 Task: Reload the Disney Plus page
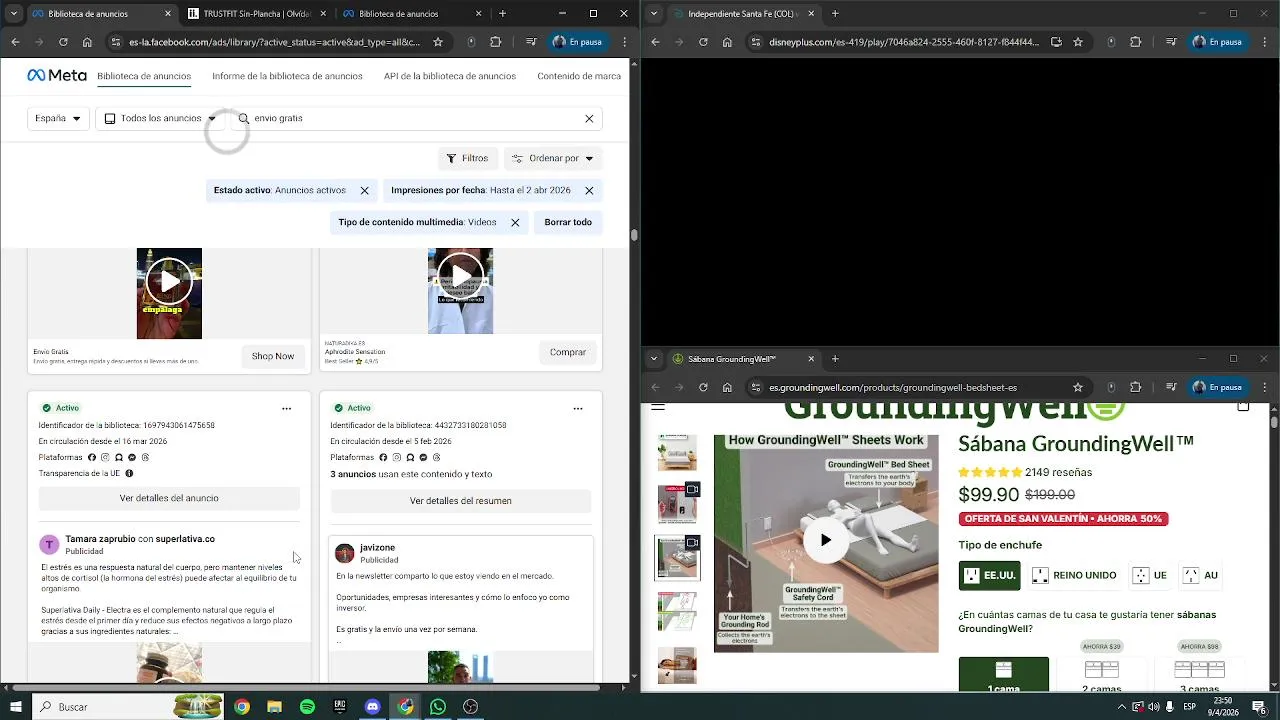[703, 42]
